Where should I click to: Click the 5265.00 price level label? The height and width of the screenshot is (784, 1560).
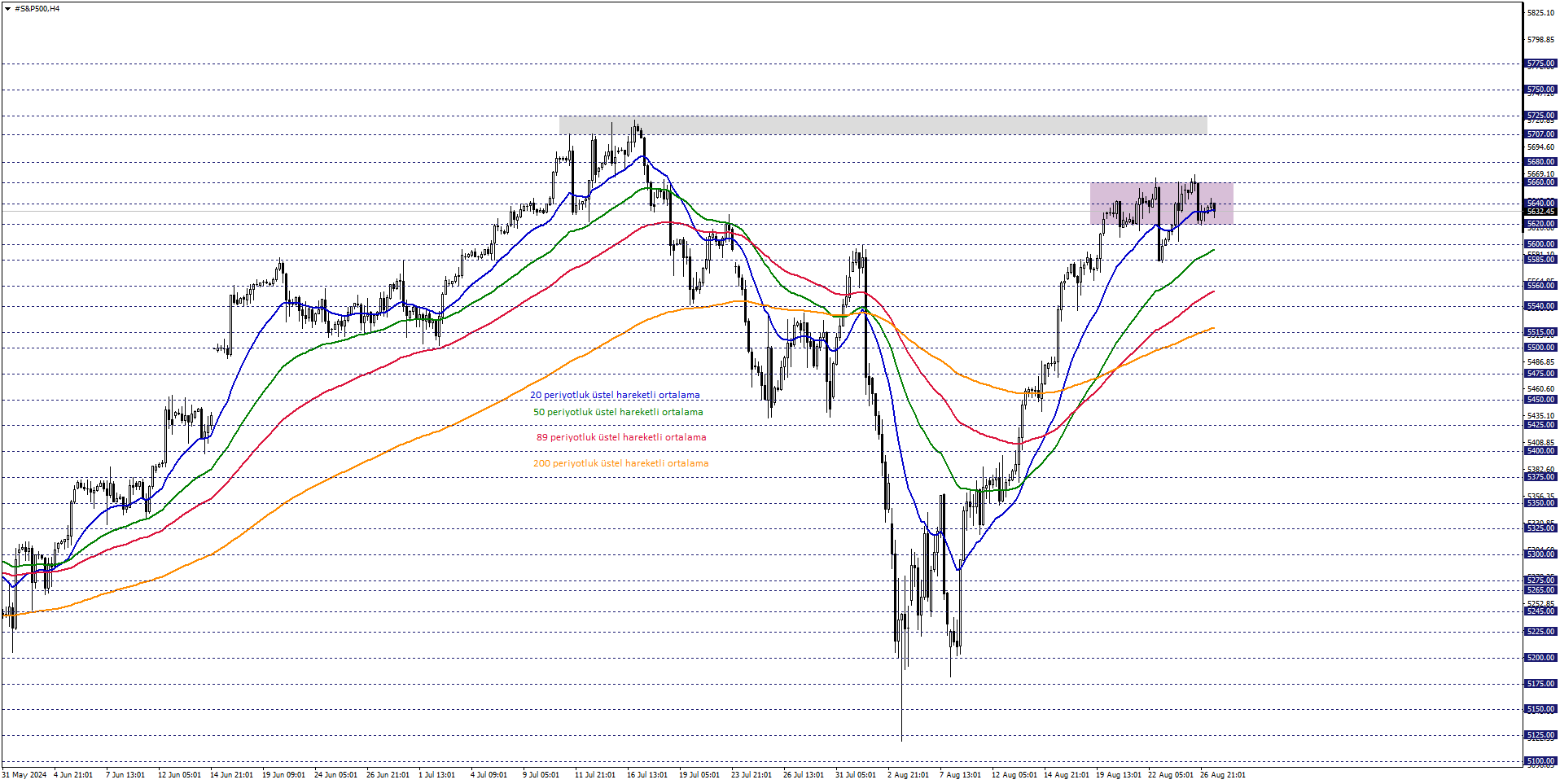point(1540,590)
